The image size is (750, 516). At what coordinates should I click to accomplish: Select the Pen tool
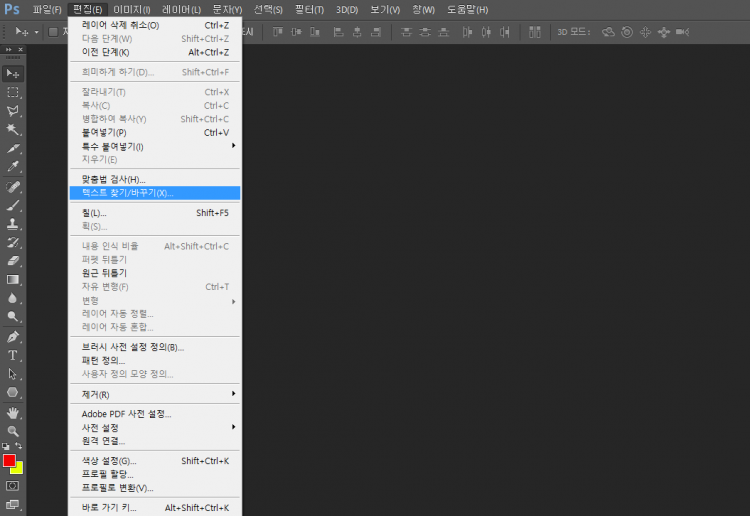(x=13, y=336)
